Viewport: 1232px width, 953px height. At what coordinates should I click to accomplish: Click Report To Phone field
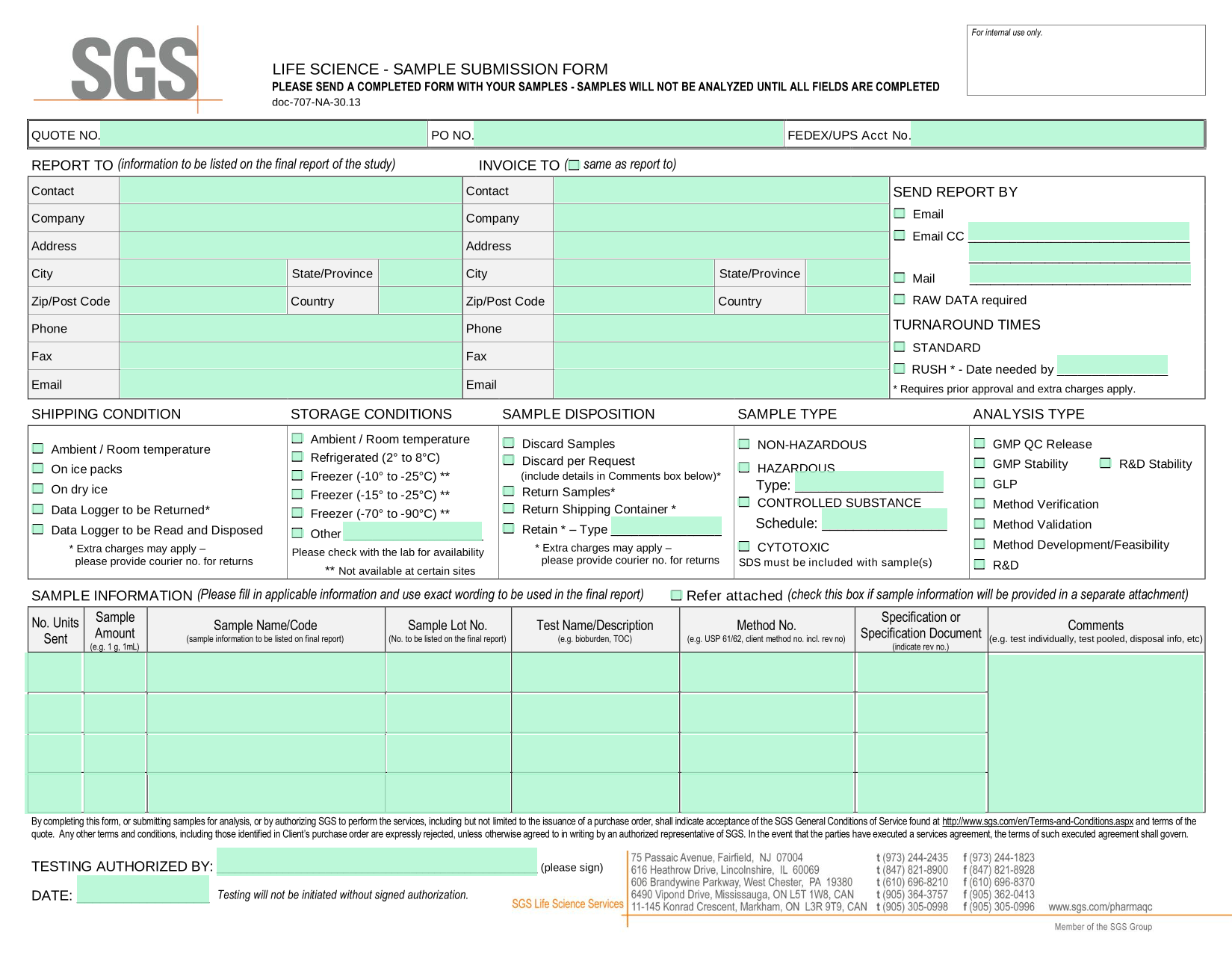pos(290,329)
